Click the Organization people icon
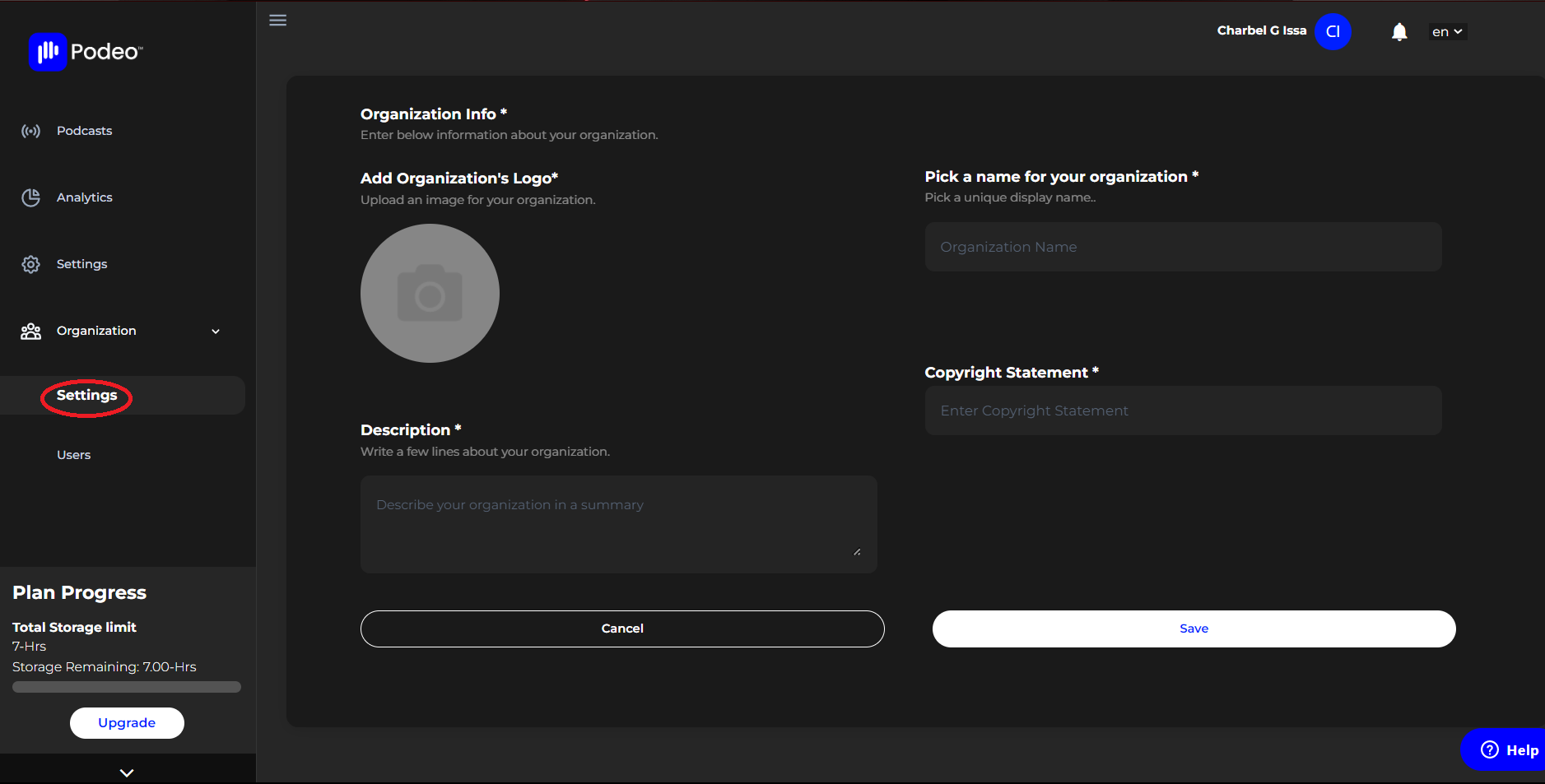The height and width of the screenshot is (784, 1545). [x=30, y=331]
